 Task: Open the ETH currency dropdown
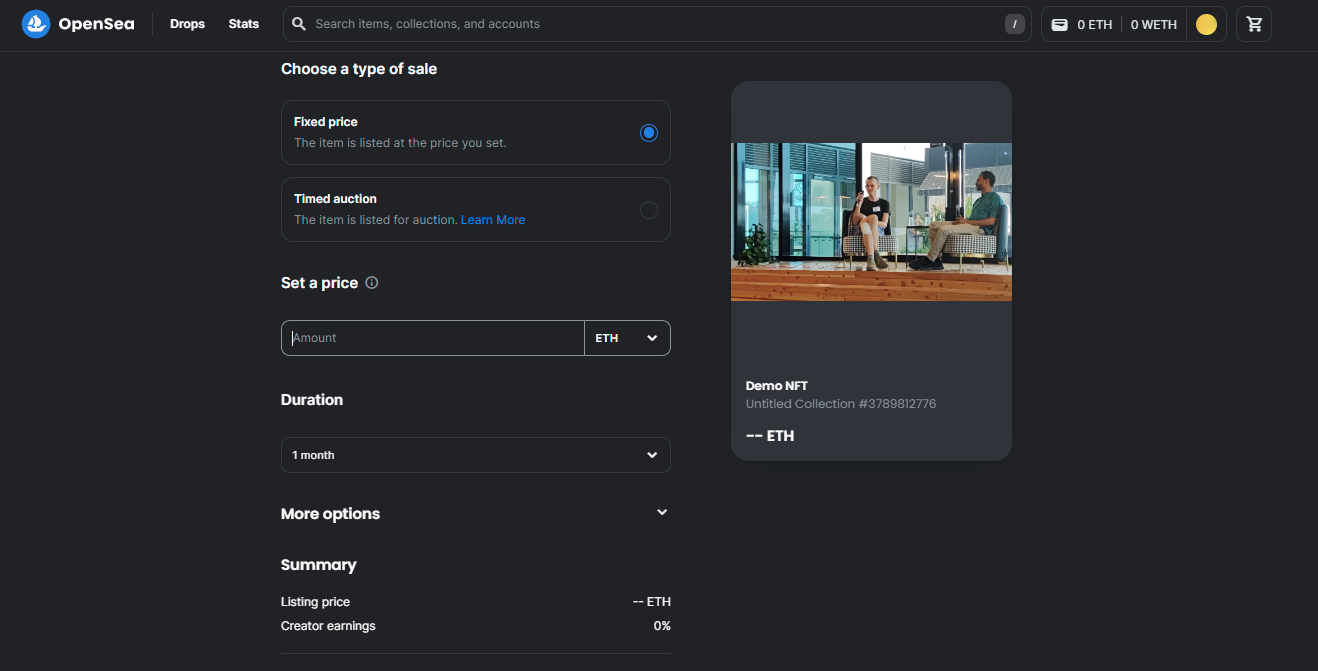pyautogui.click(x=627, y=338)
